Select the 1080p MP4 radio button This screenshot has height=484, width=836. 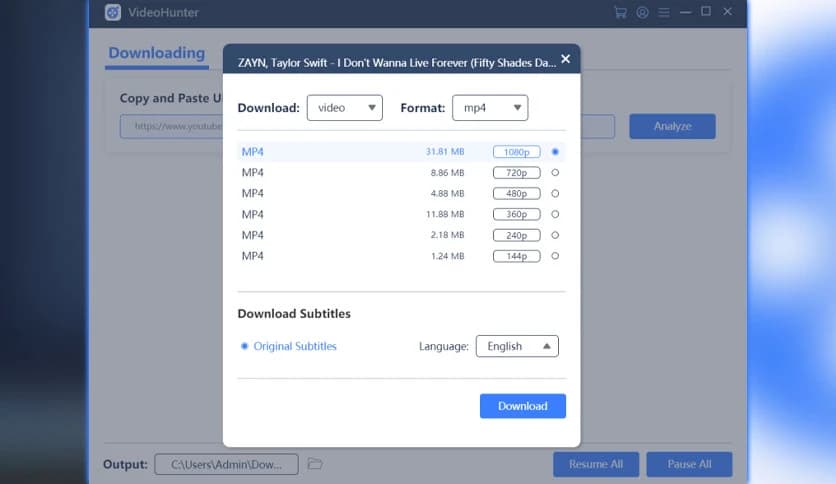point(555,152)
